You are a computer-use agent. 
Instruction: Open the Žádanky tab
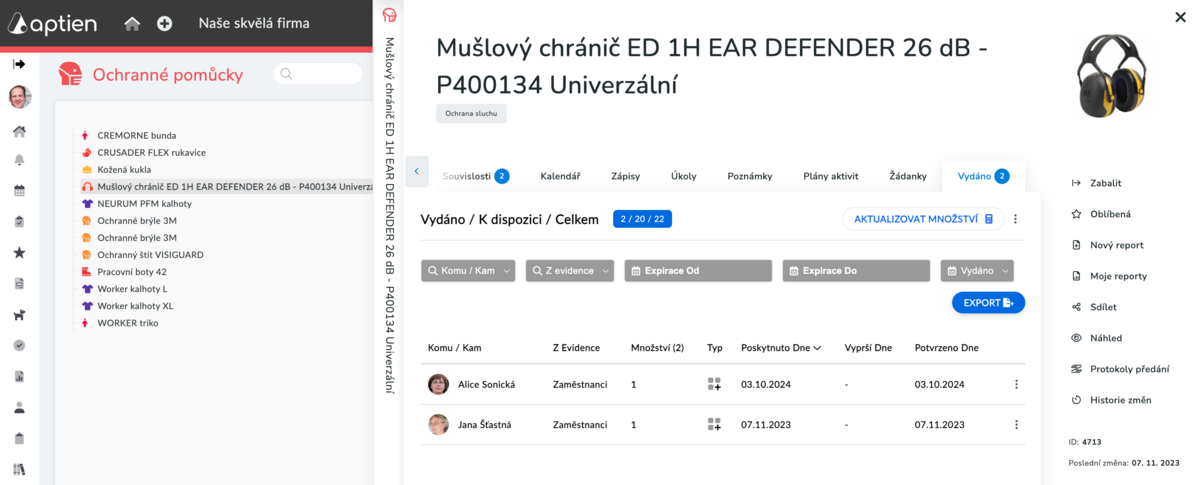[x=907, y=176]
